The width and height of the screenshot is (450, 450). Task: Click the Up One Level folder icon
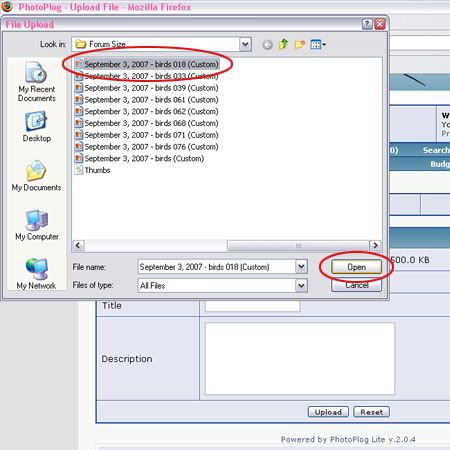pyautogui.click(x=283, y=44)
